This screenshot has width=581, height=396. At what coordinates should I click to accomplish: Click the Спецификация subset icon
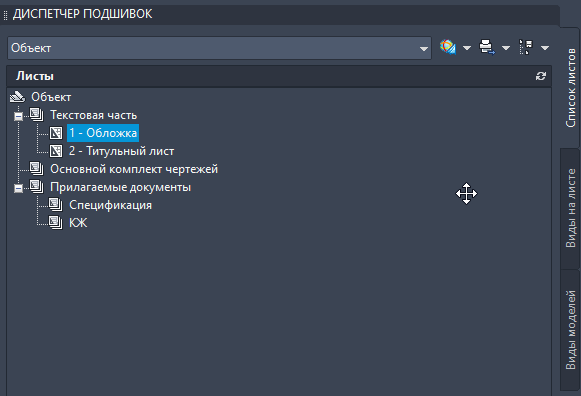56,205
